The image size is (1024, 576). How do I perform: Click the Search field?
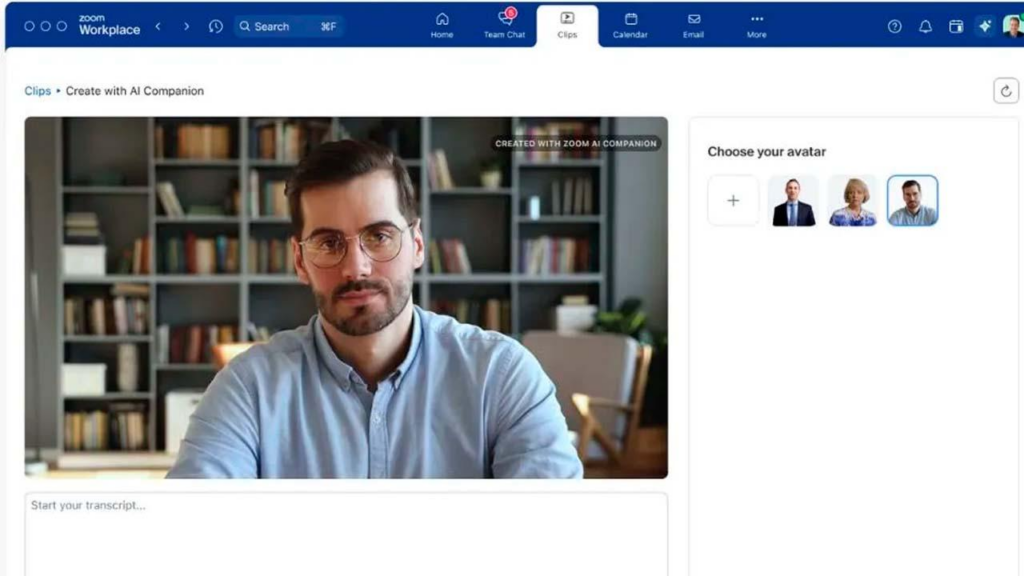pos(289,27)
